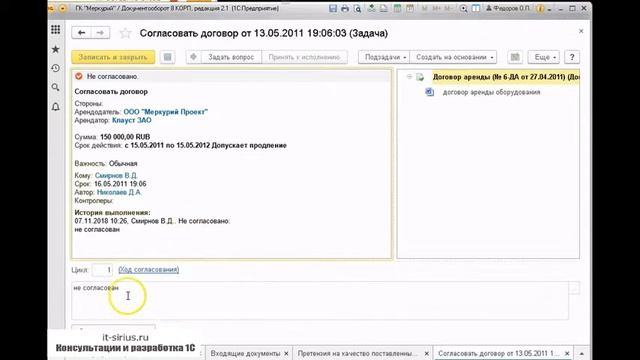
Task: Click the button at comment field's right edge
Action: [574, 288]
